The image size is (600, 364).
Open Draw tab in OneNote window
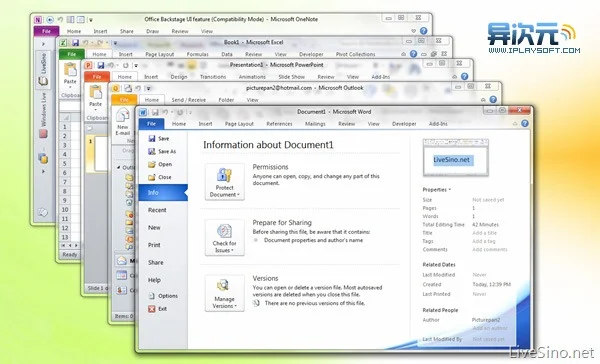tap(152, 31)
